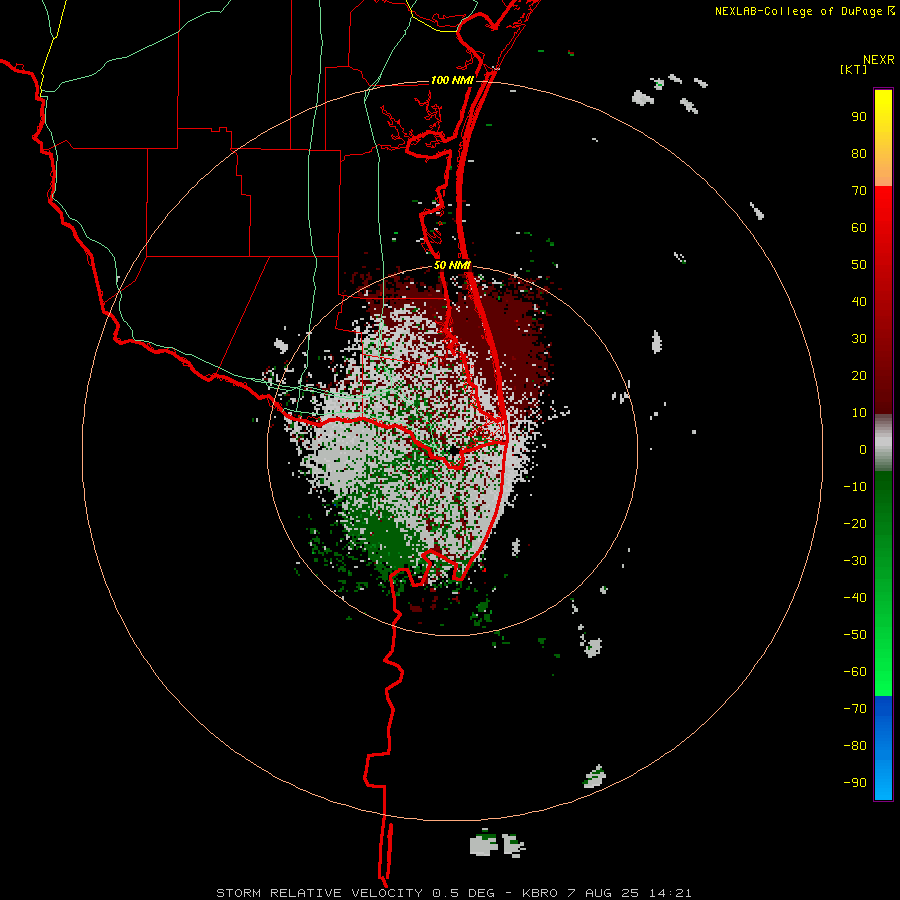Click the -60 value on color scale

point(855,672)
